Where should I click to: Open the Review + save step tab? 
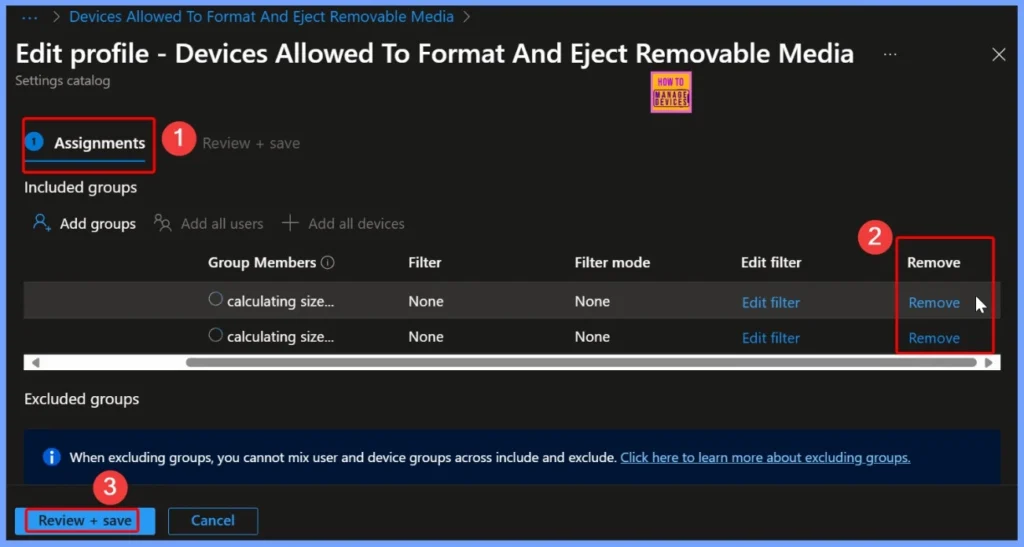250,143
